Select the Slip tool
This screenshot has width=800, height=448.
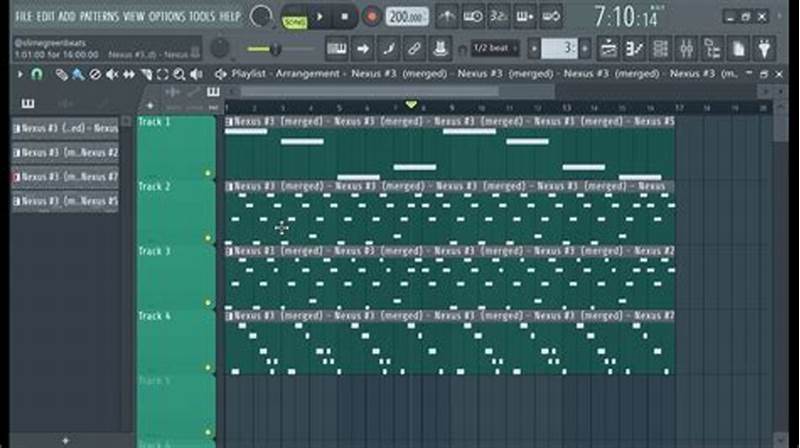(129, 75)
